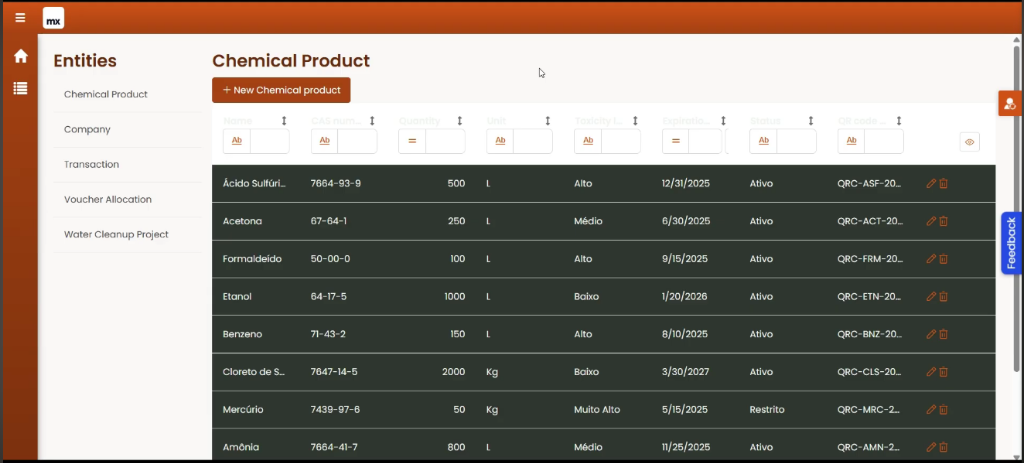Open Quantity filter comparison selector
The image size is (1024, 463).
click(x=412, y=141)
